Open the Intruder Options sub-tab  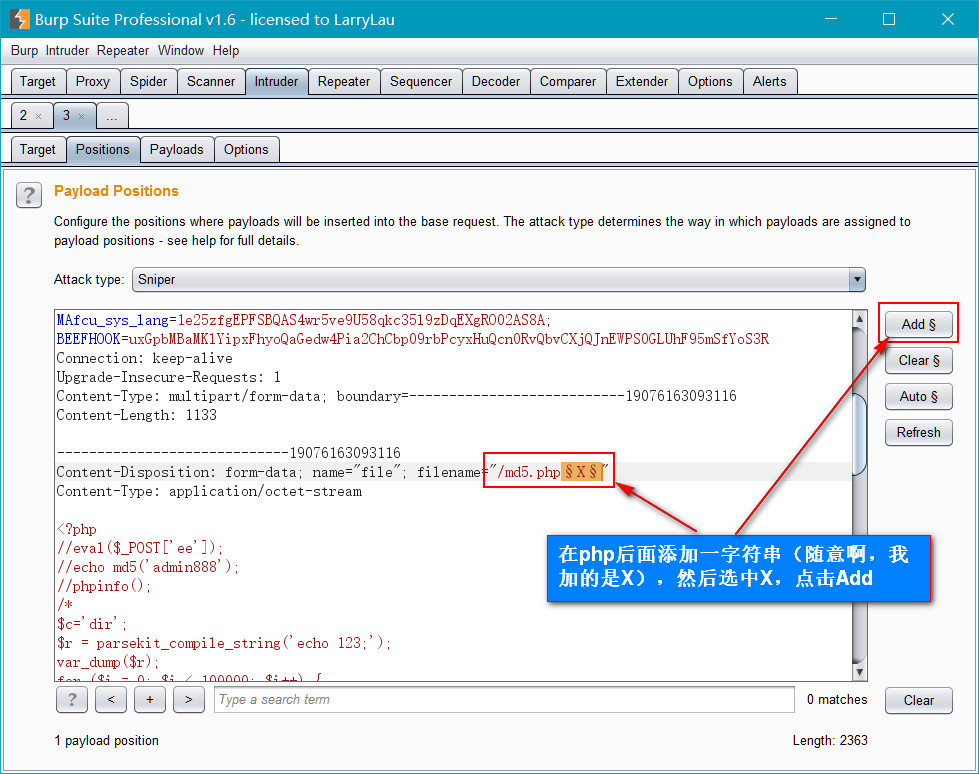point(247,150)
